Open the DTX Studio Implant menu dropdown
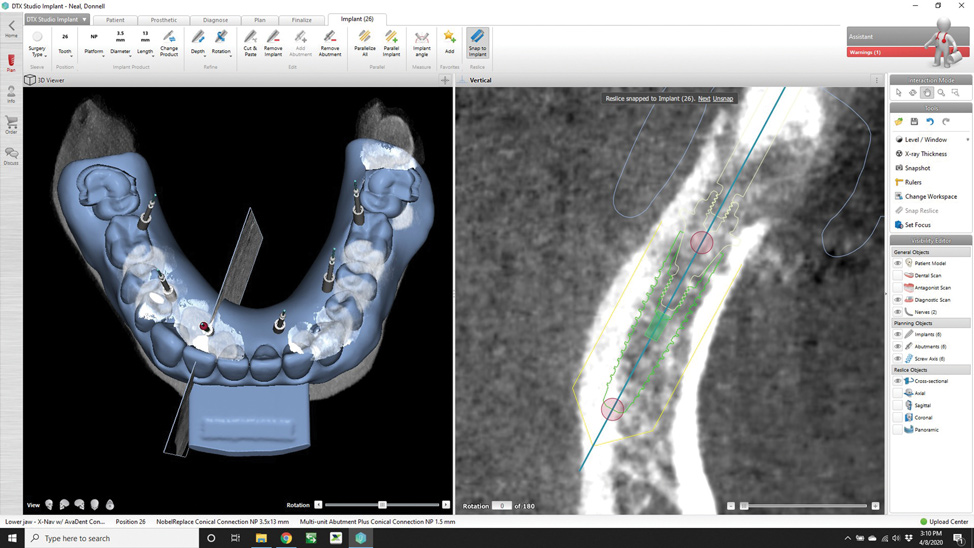The image size is (974, 548). pos(57,19)
